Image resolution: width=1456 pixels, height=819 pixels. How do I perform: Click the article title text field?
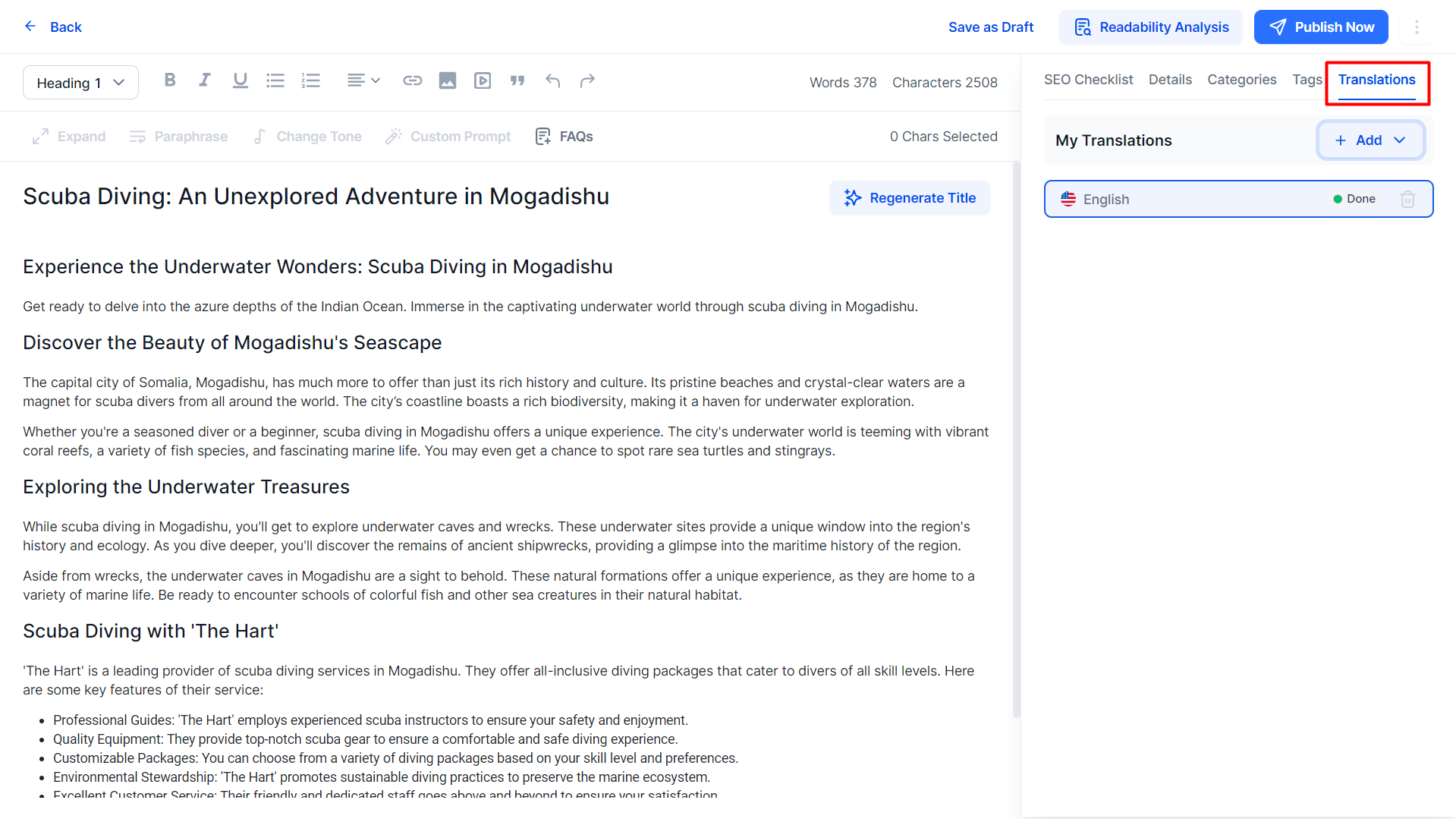(x=316, y=197)
